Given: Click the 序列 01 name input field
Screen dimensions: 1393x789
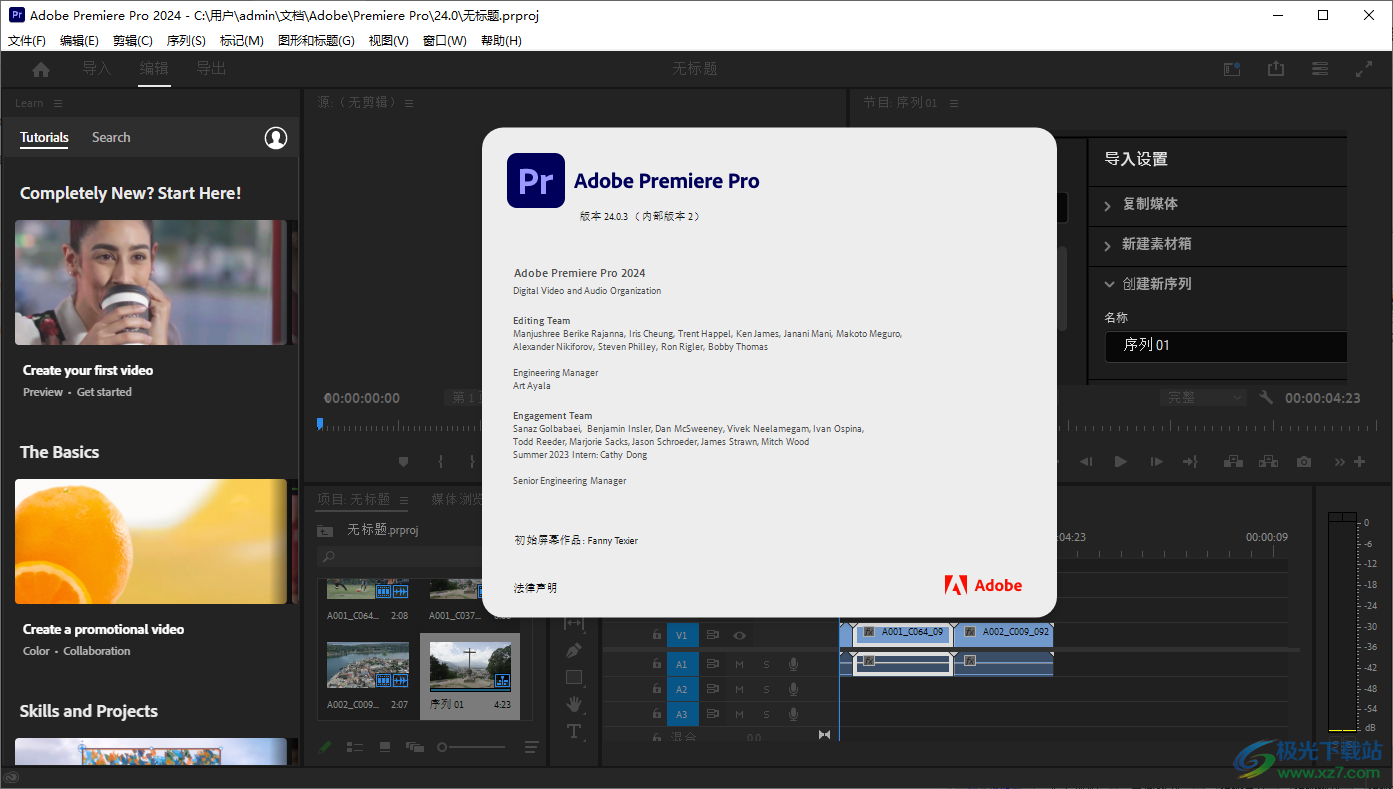Looking at the screenshot, I should (x=1225, y=345).
